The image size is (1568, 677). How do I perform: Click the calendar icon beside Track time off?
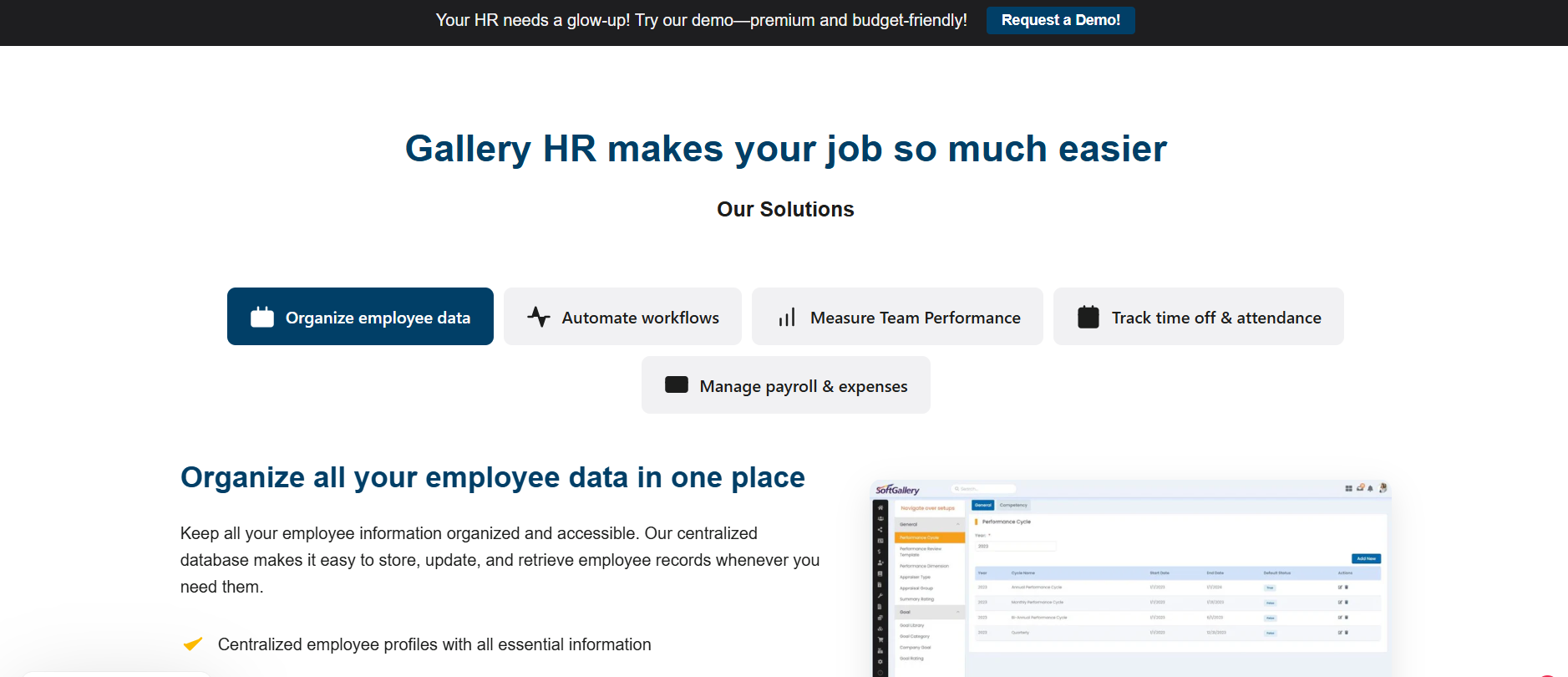click(x=1088, y=317)
